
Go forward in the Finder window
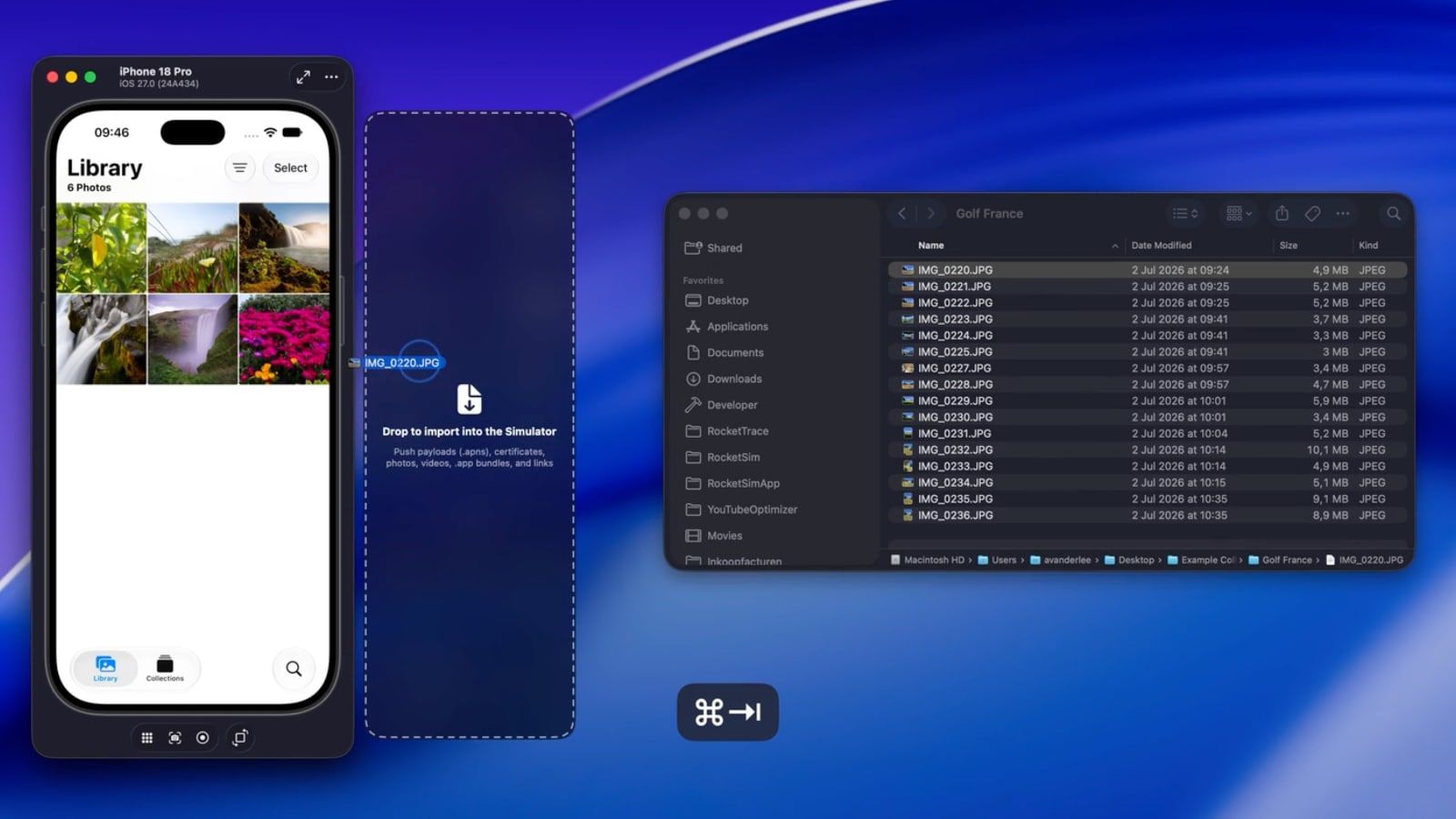930,214
